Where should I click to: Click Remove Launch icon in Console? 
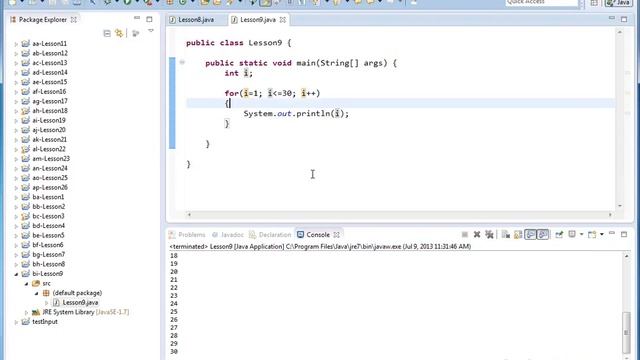click(477, 234)
